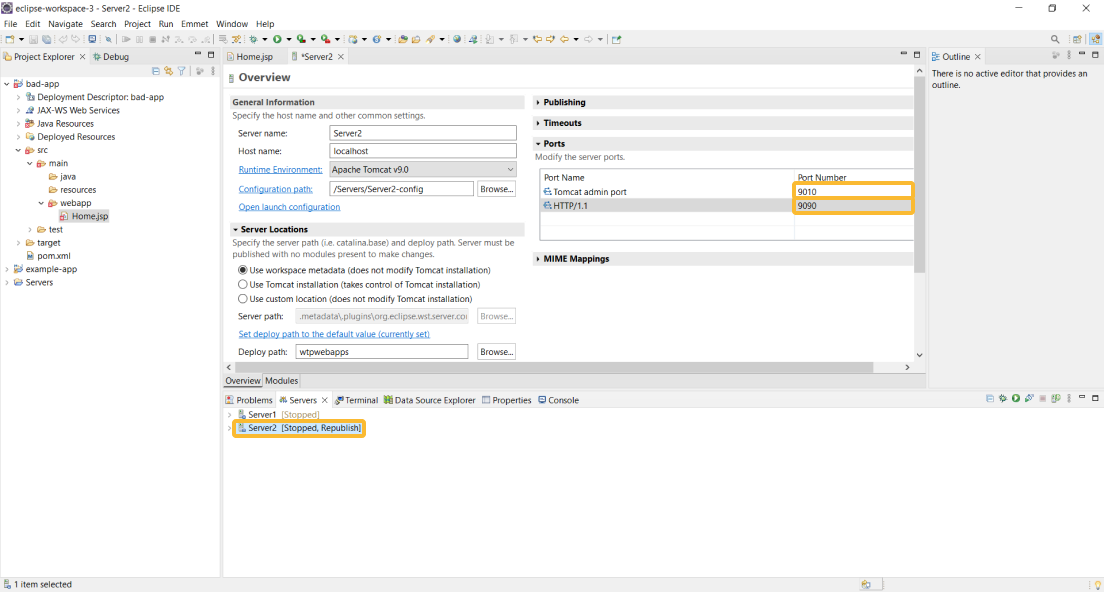
Task: Close the Server2 editor tab
Action: (341, 56)
